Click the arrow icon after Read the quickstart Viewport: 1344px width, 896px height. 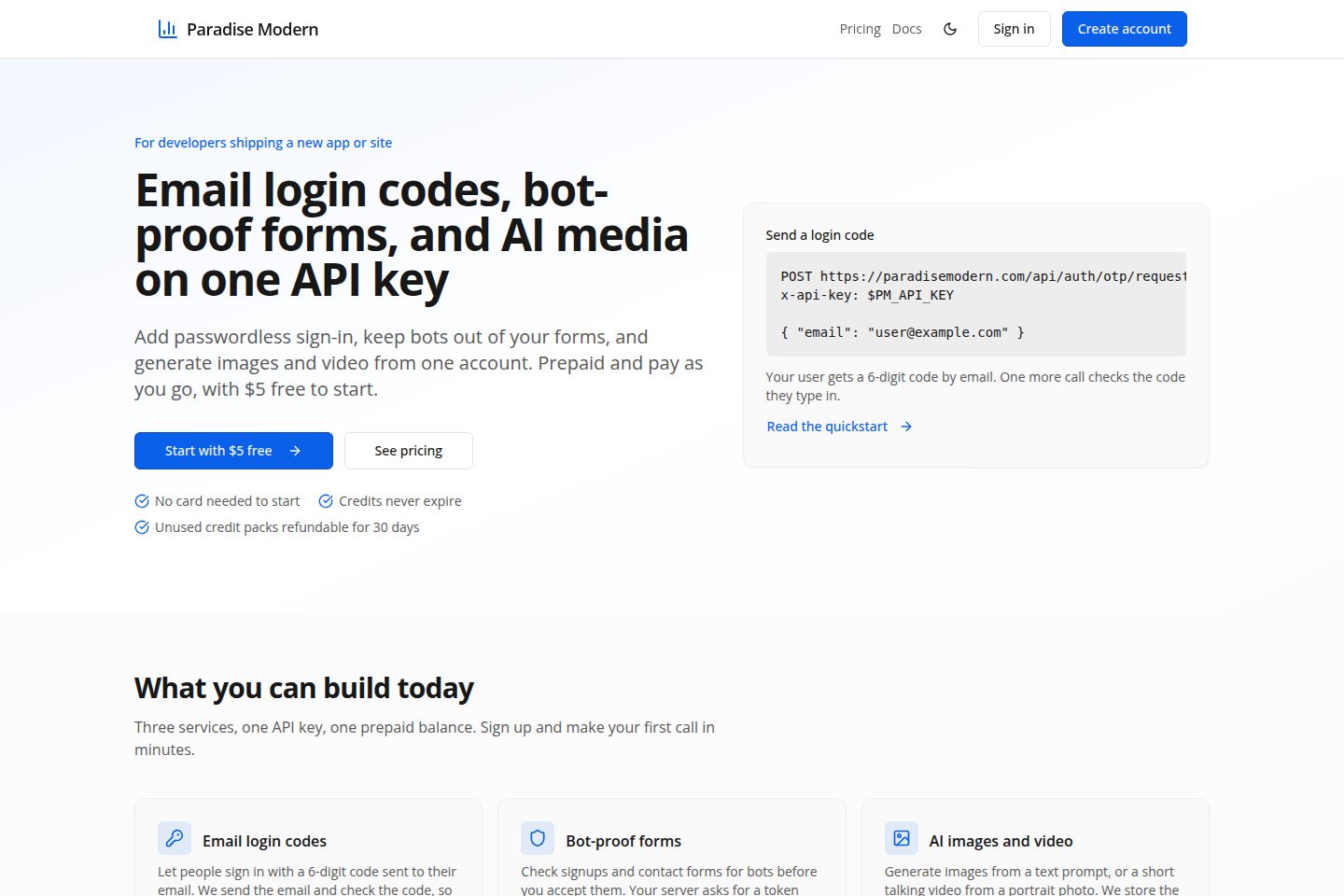[906, 427]
